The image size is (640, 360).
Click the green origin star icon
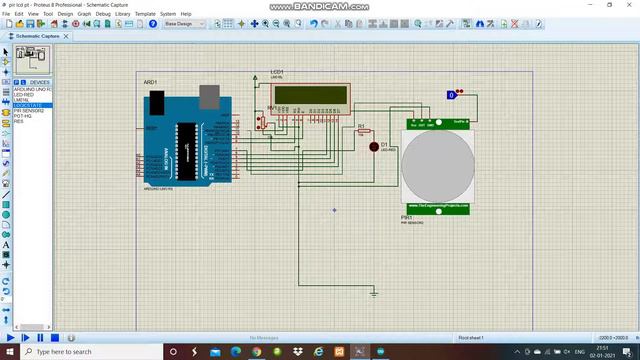click(x=242, y=24)
